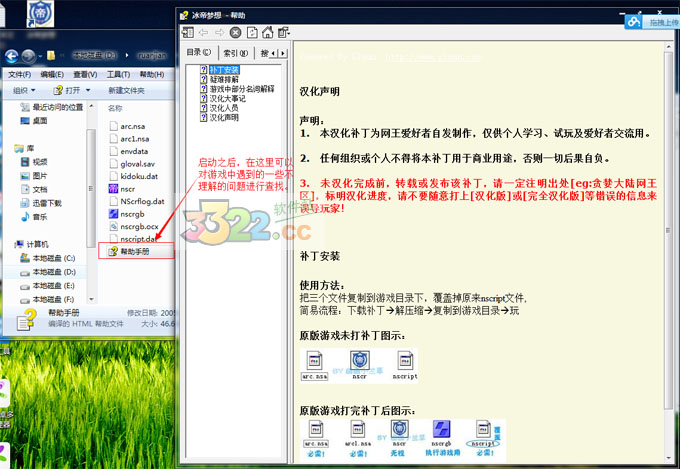Open 本地磁盘 (C:) drive

(x=48, y=258)
